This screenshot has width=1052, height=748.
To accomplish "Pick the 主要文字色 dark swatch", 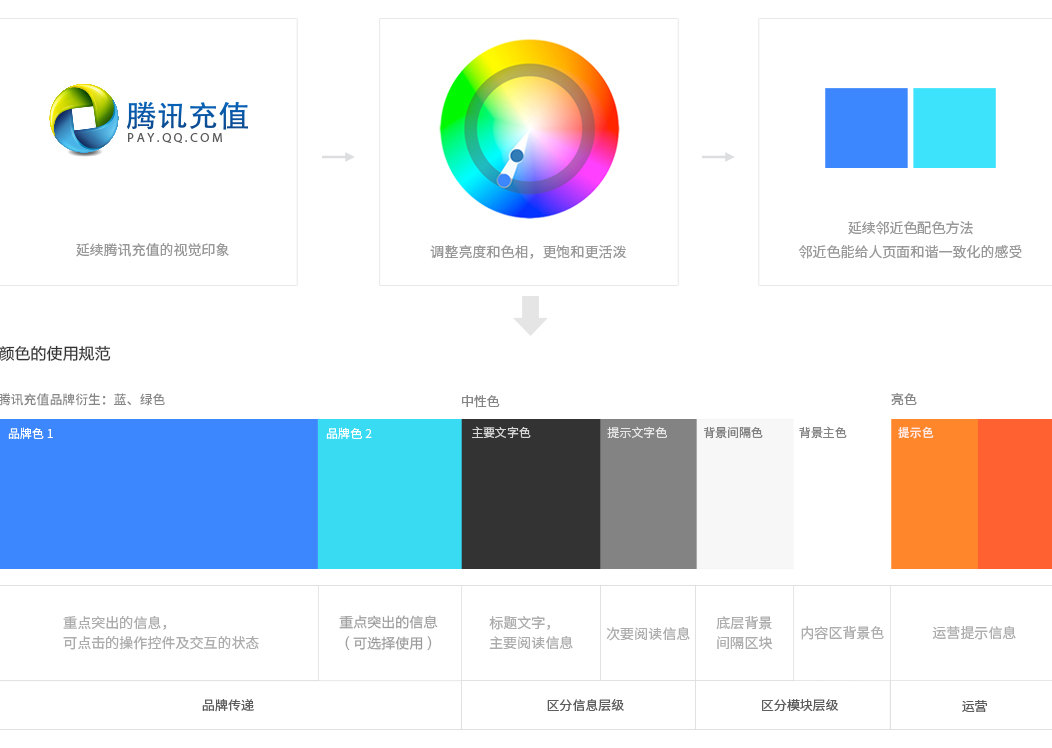I will click(x=531, y=494).
